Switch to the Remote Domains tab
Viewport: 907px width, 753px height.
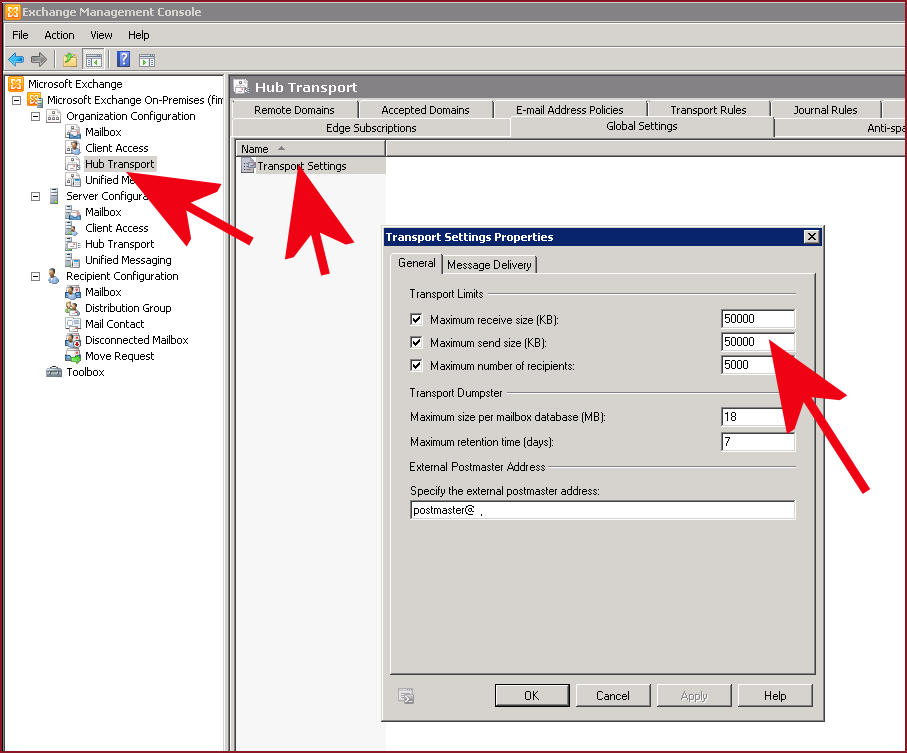pos(294,110)
